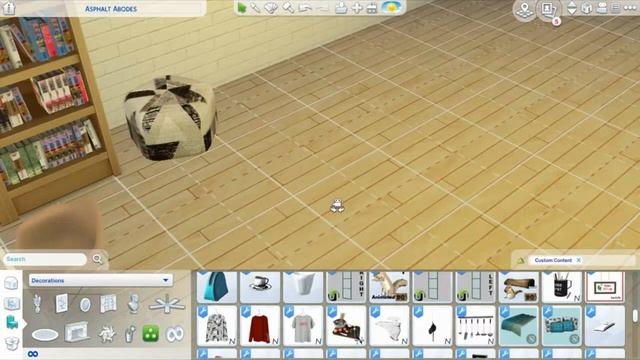Select the flower-in-cup category icon

130,334
